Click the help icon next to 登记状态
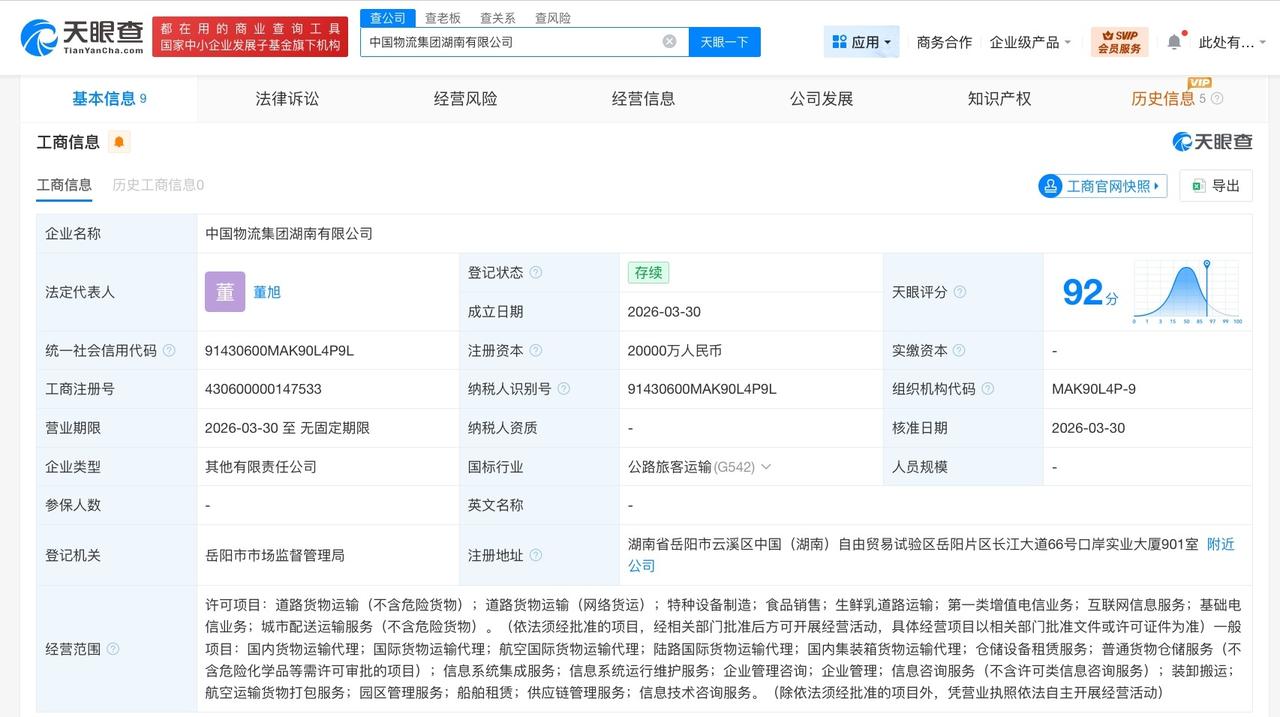The height and width of the screenshot is (717, 1280). 536,271
